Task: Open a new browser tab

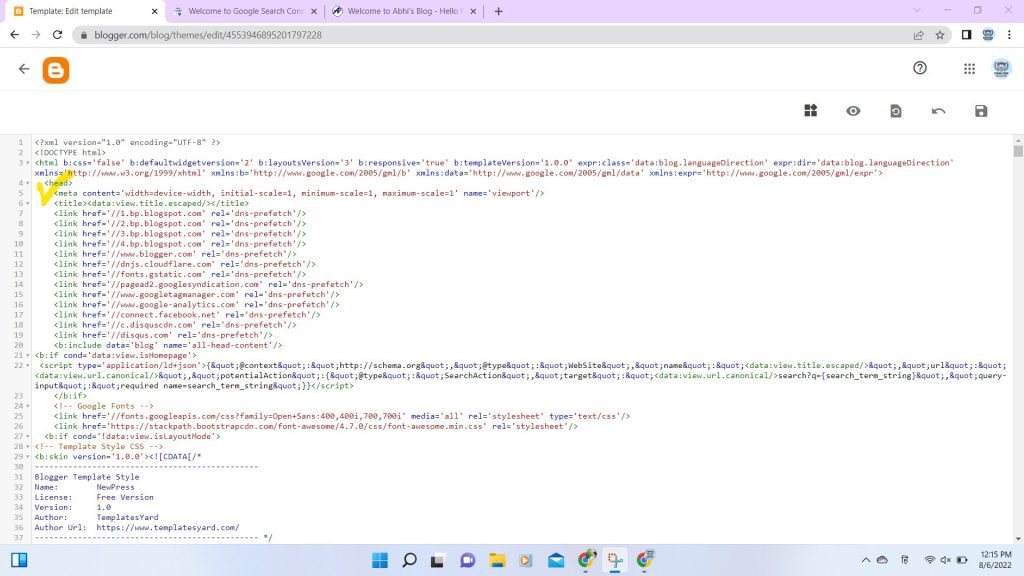Action: [x=498, y=11]
